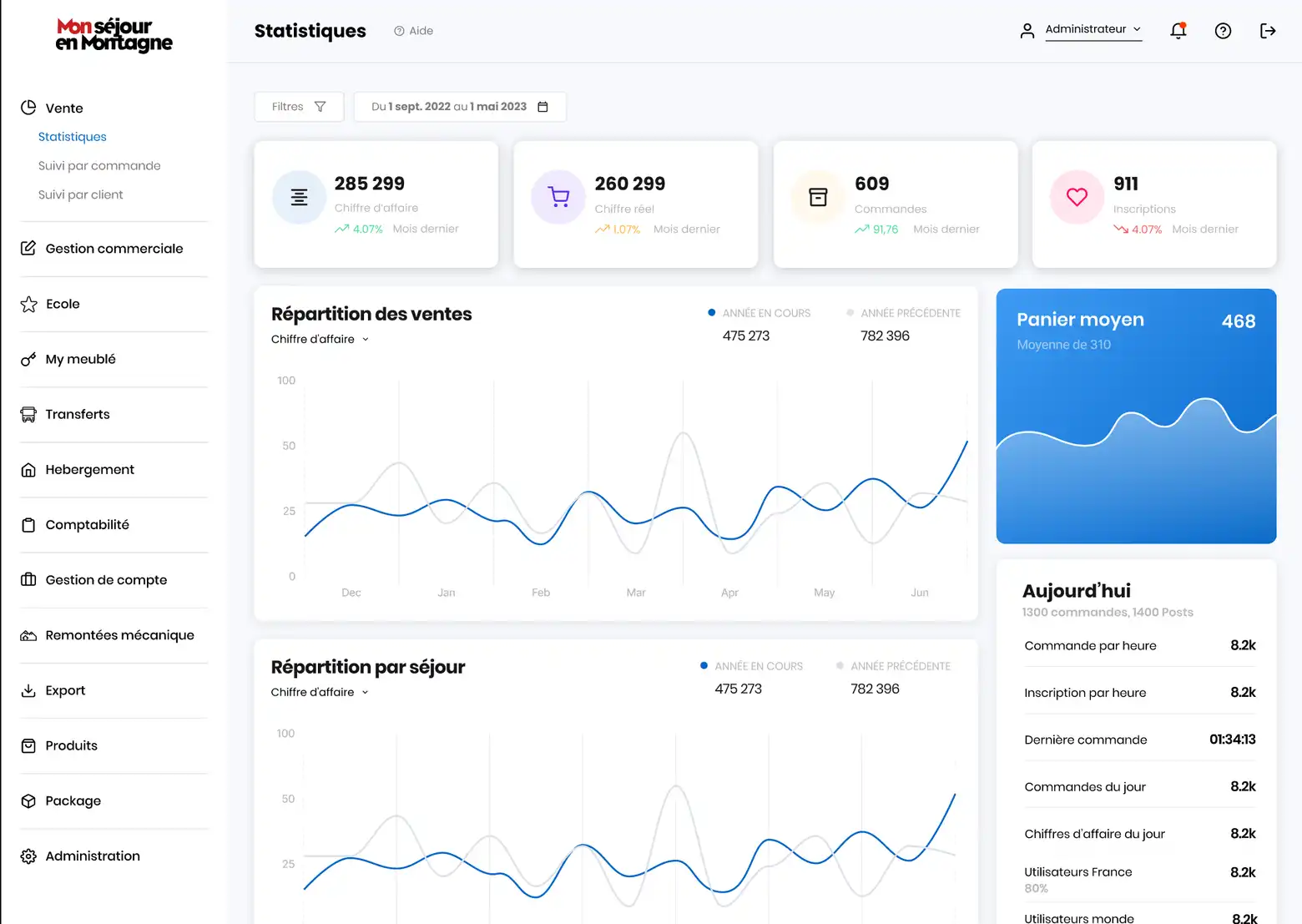Select Gestion commerciale in the sidebar
Screen dimensions: 1302x924
(114, 249)
